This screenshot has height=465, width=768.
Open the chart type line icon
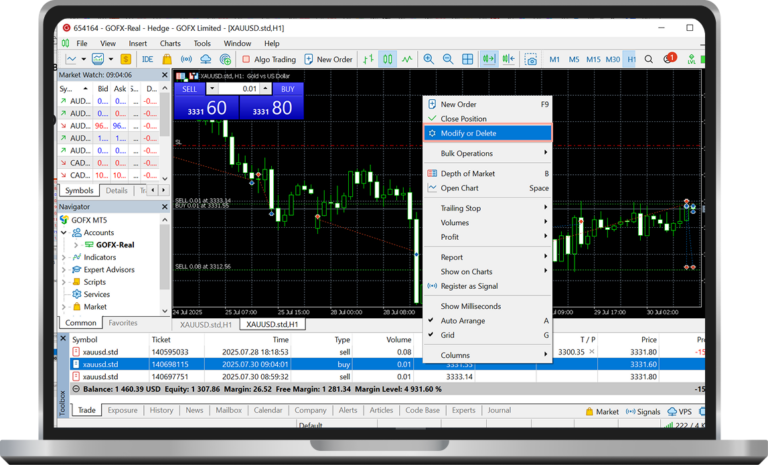[x=71, y=59]
